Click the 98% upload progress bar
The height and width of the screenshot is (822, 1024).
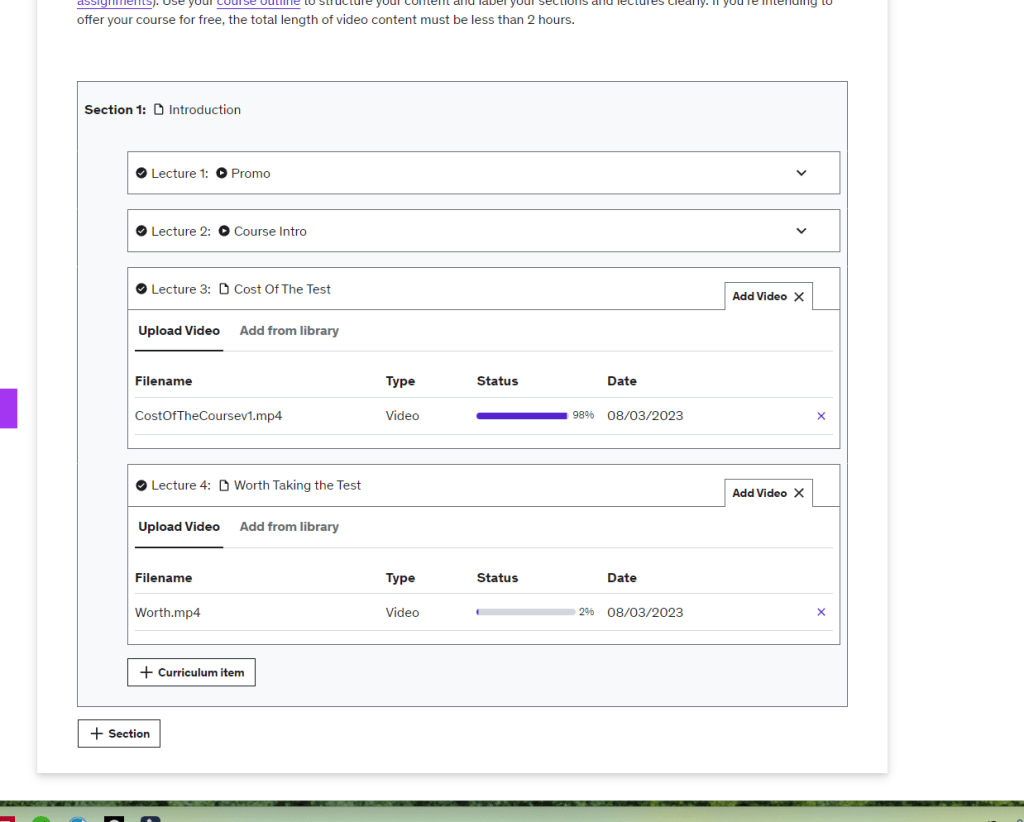click(522, 416)
